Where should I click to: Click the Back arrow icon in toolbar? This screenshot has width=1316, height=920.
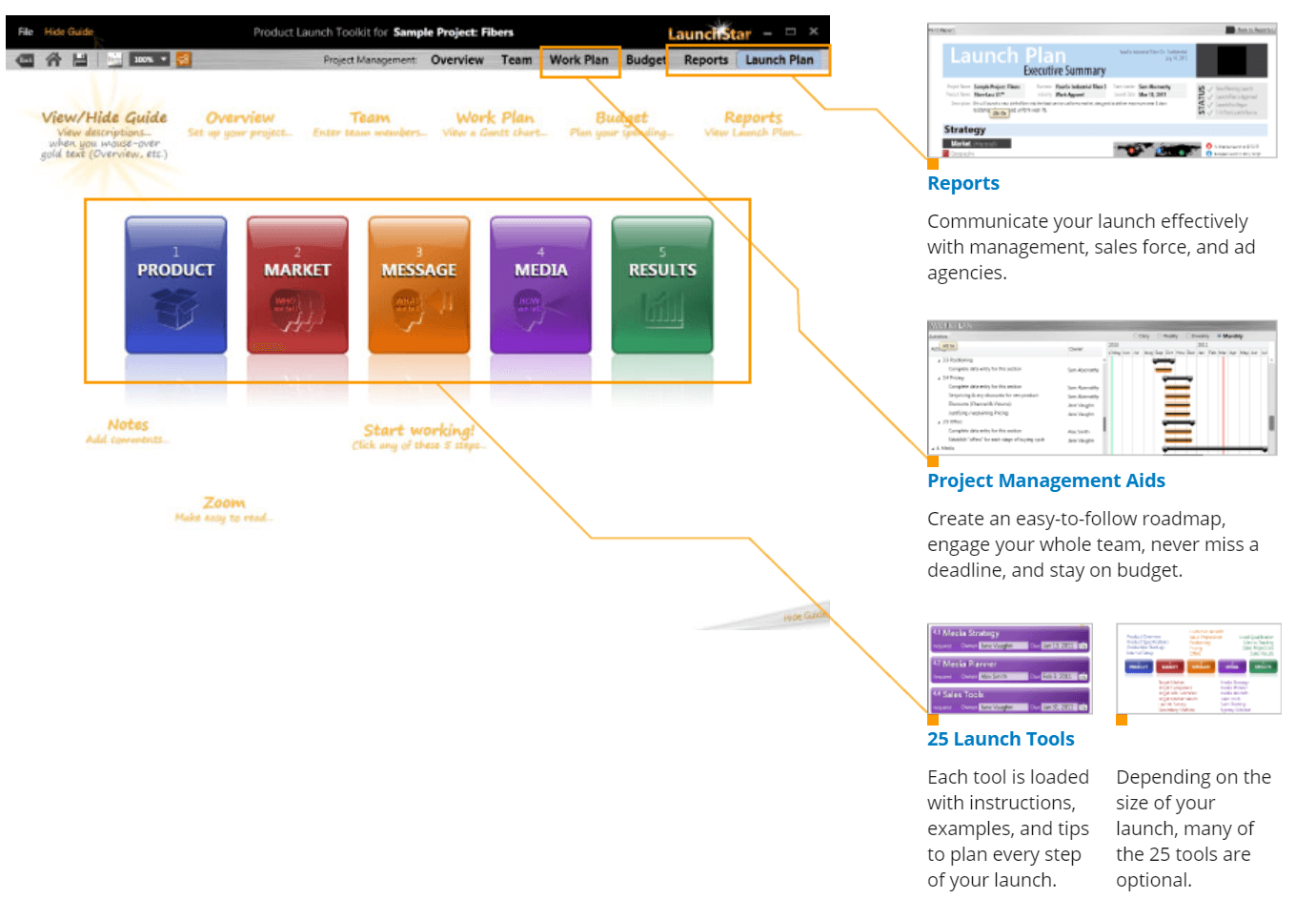25,60
